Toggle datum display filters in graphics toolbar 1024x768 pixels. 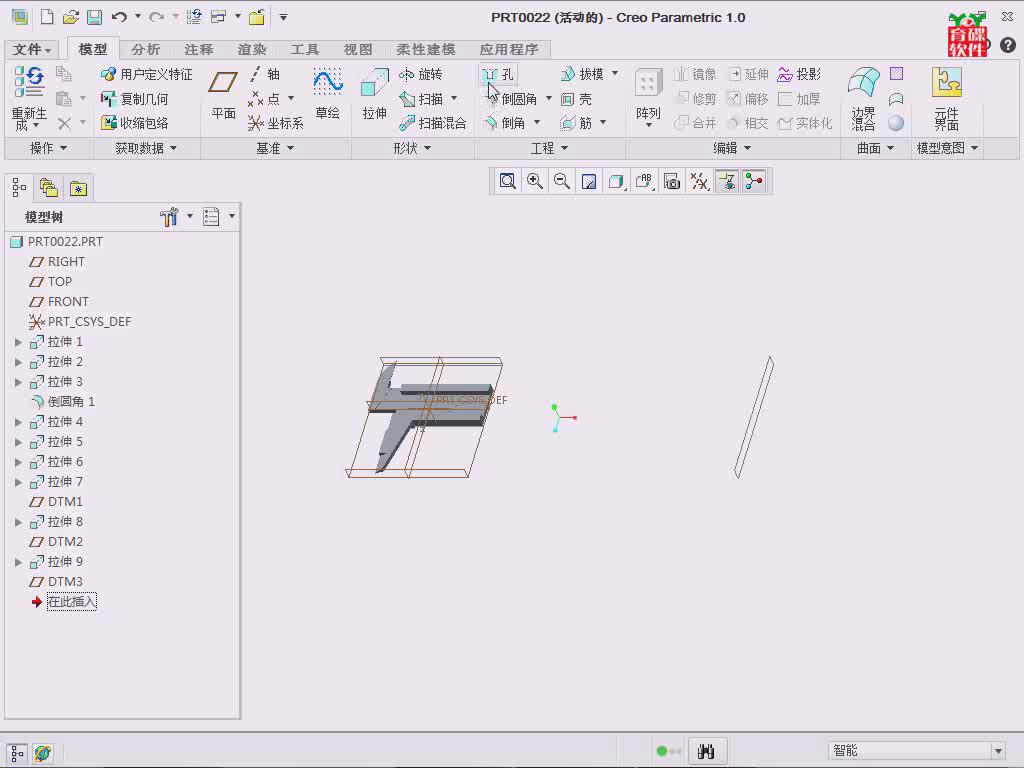[699, 181]
